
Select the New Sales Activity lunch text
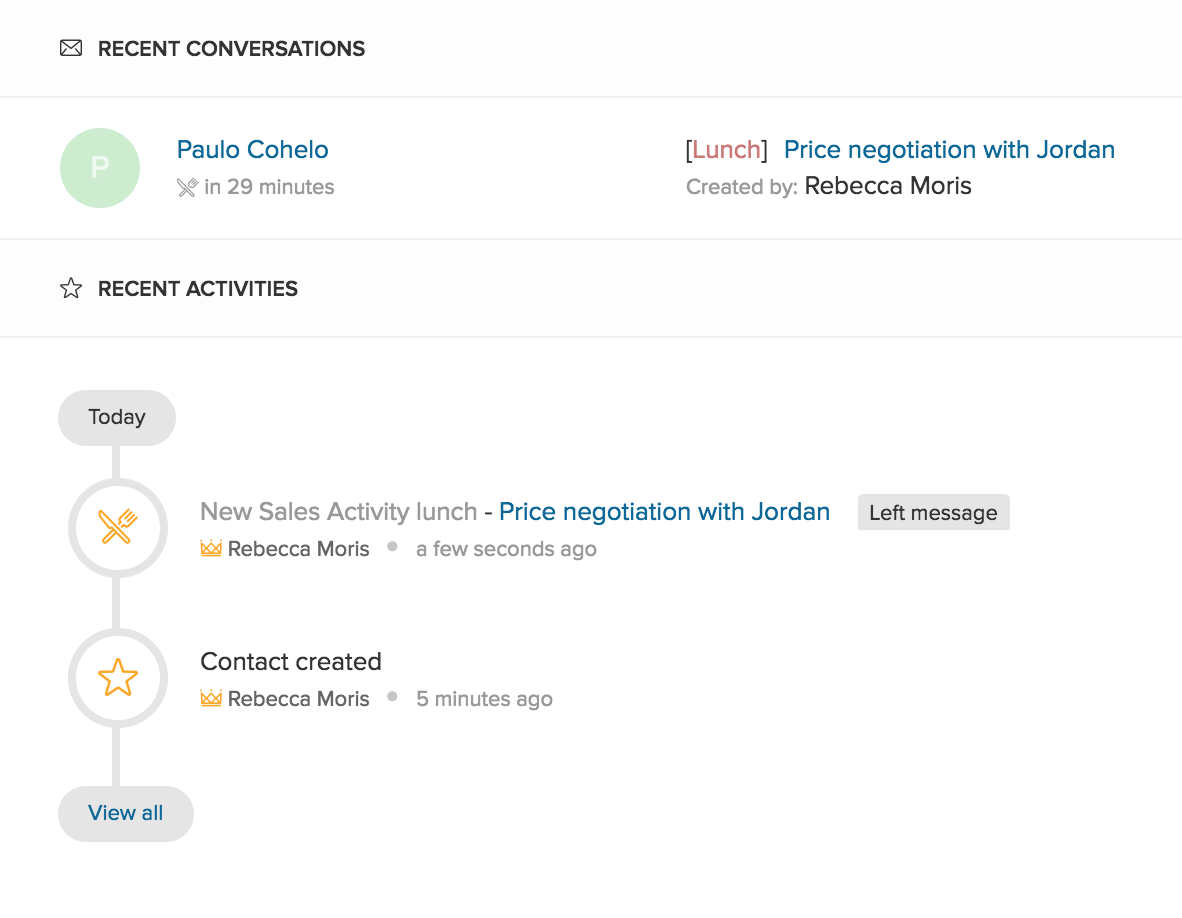tap(338, 512)
